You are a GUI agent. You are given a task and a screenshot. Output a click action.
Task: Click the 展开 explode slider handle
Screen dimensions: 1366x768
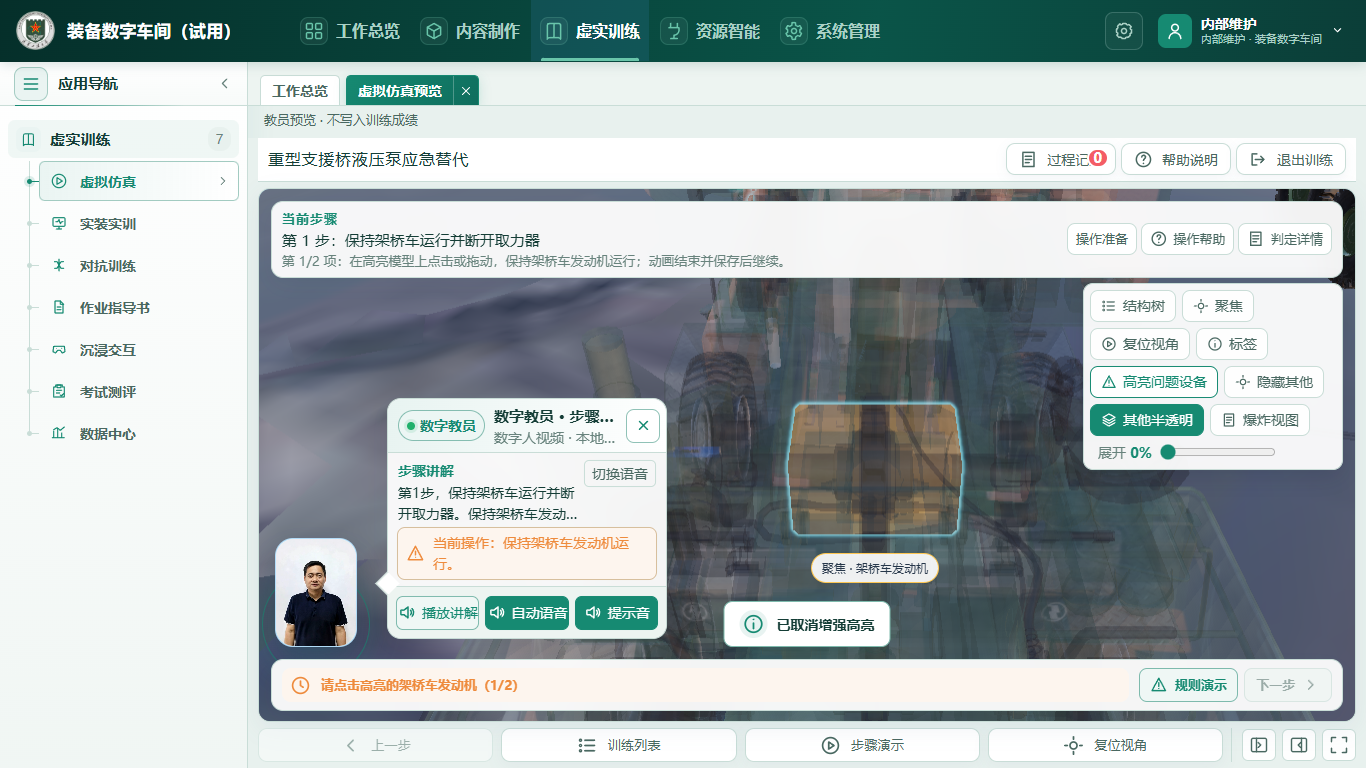1167,452
